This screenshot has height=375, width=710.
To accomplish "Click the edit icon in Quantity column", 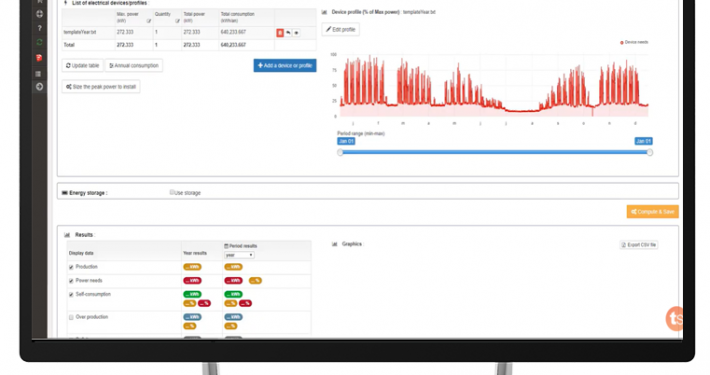I will click(x=177, y=21).
